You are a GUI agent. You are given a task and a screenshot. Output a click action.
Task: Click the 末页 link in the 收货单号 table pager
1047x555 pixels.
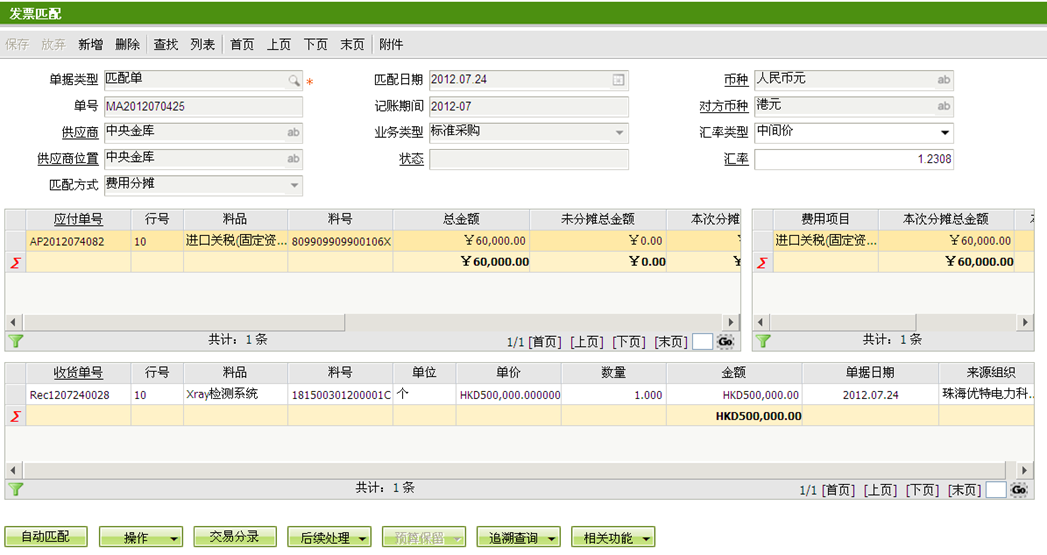(x=964, y=490)
